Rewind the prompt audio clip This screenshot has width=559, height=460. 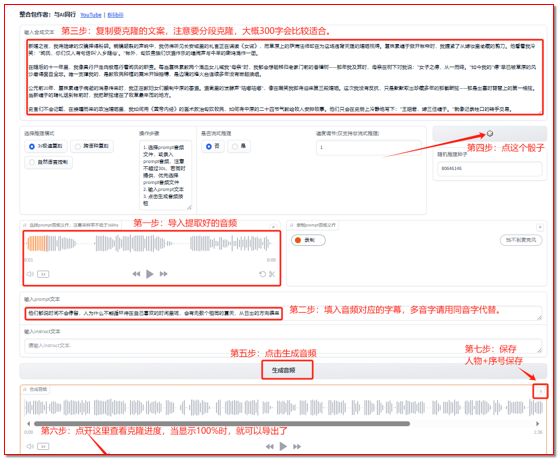click(x=136, y=274)
